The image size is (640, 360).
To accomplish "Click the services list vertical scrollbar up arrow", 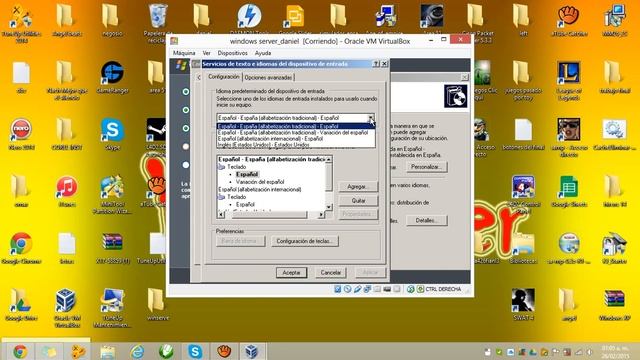I will pos(329,160).
